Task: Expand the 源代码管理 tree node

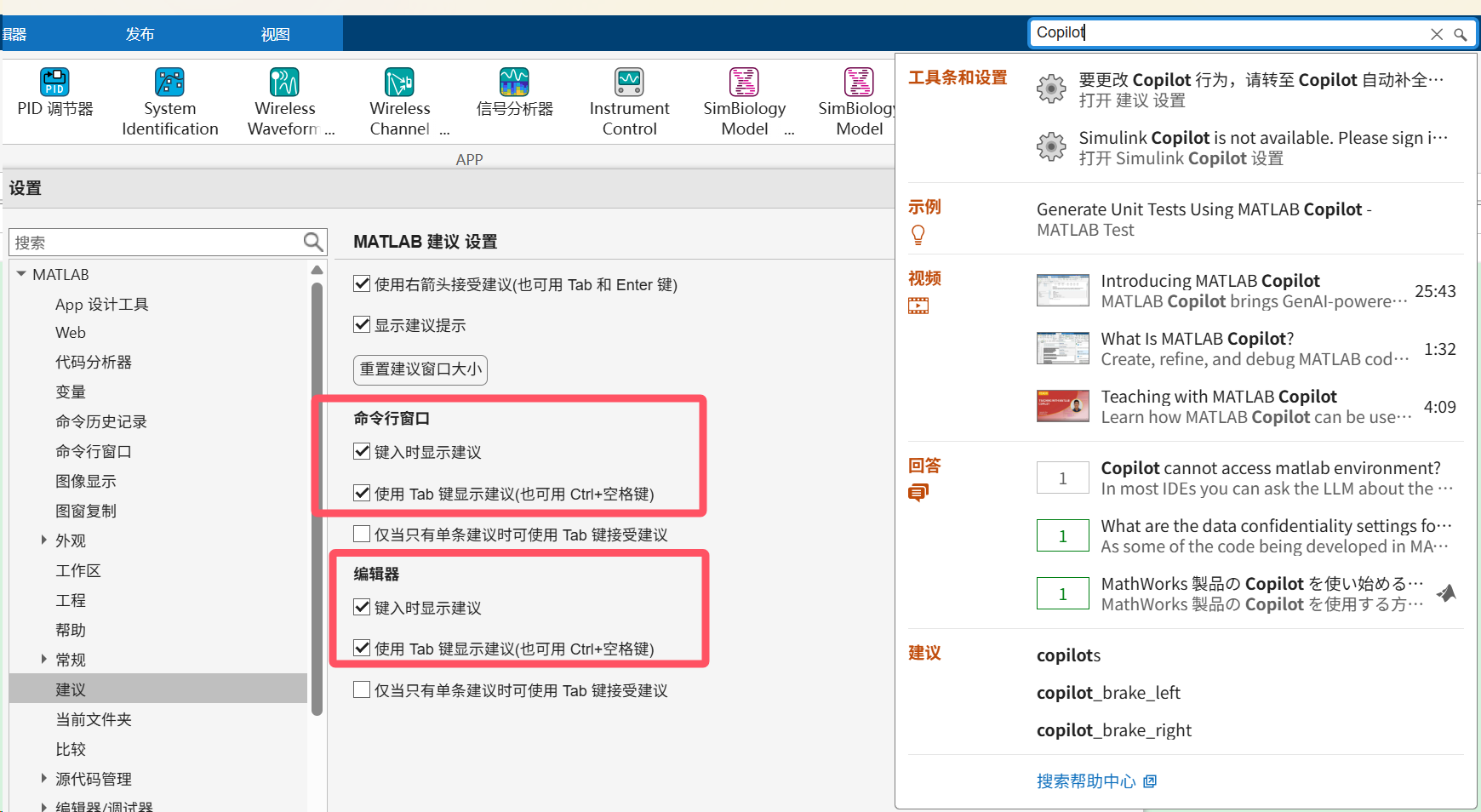Action: click(44, 778)
